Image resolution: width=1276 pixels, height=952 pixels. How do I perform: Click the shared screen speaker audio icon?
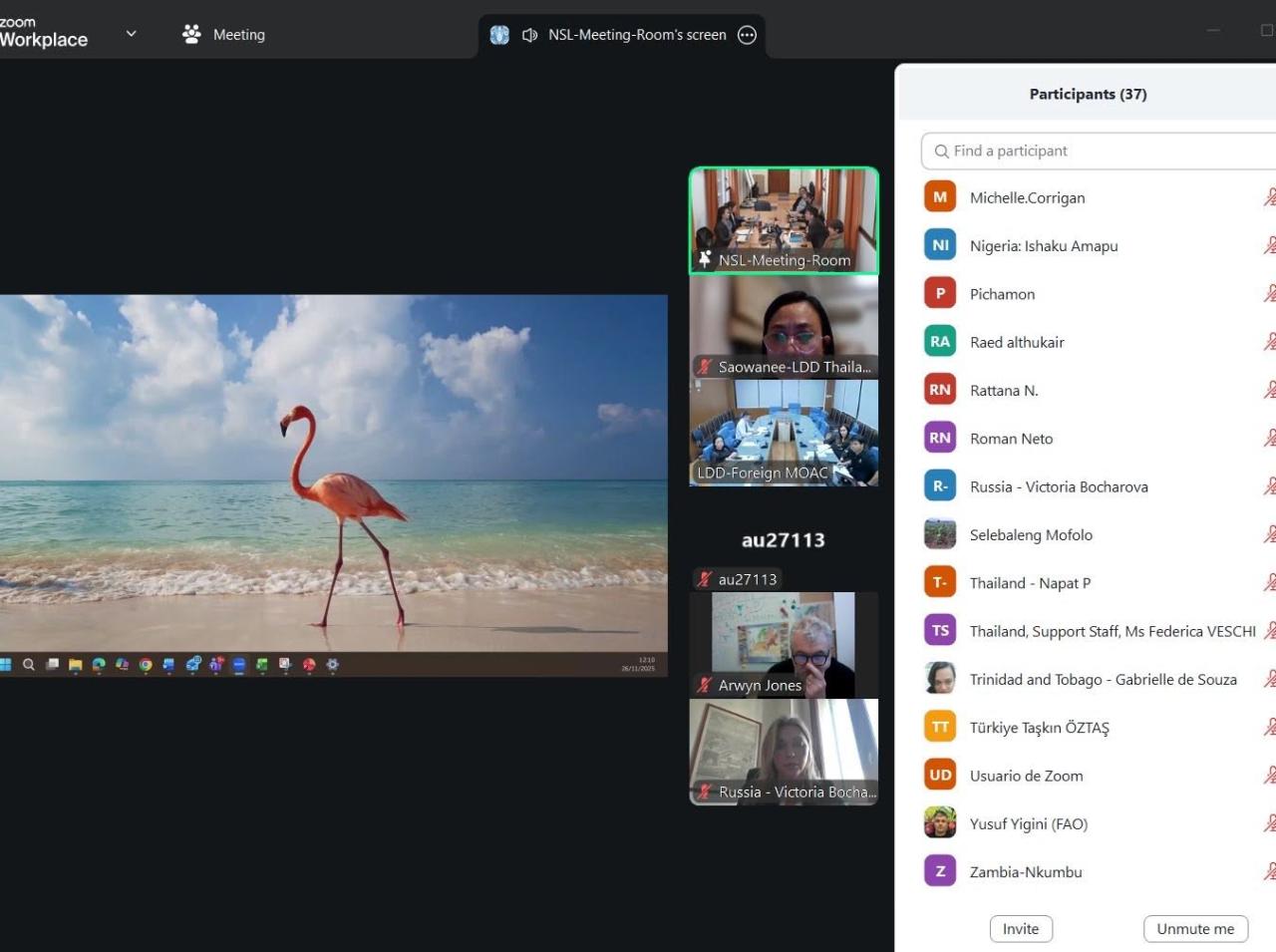click(x=529, y=35)
